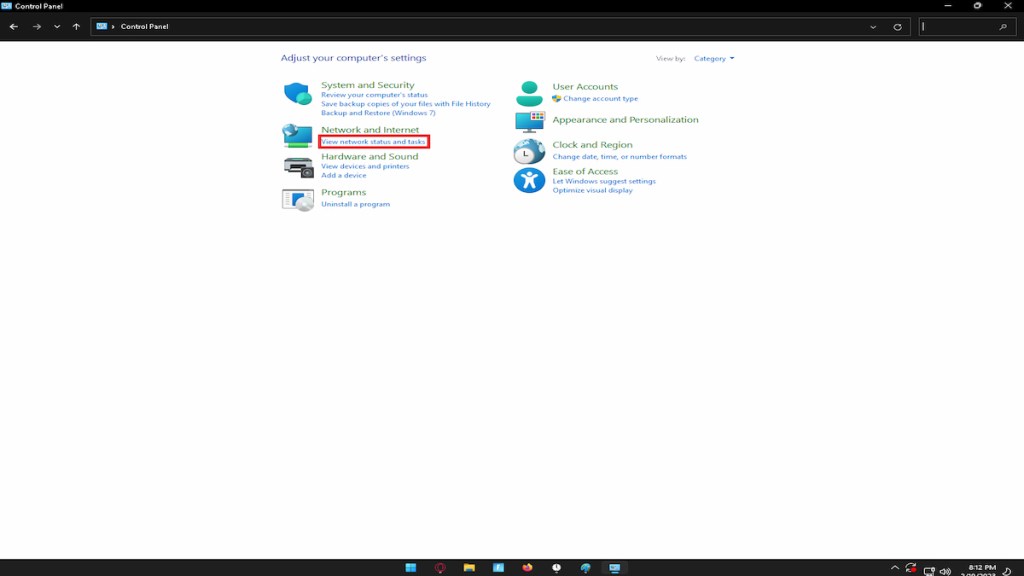Image resolution: width=1024 pixels, height=576 pixels.
Task: Refresh the Control Panel view
Action: pyautogui.click(x=897, y=27)
